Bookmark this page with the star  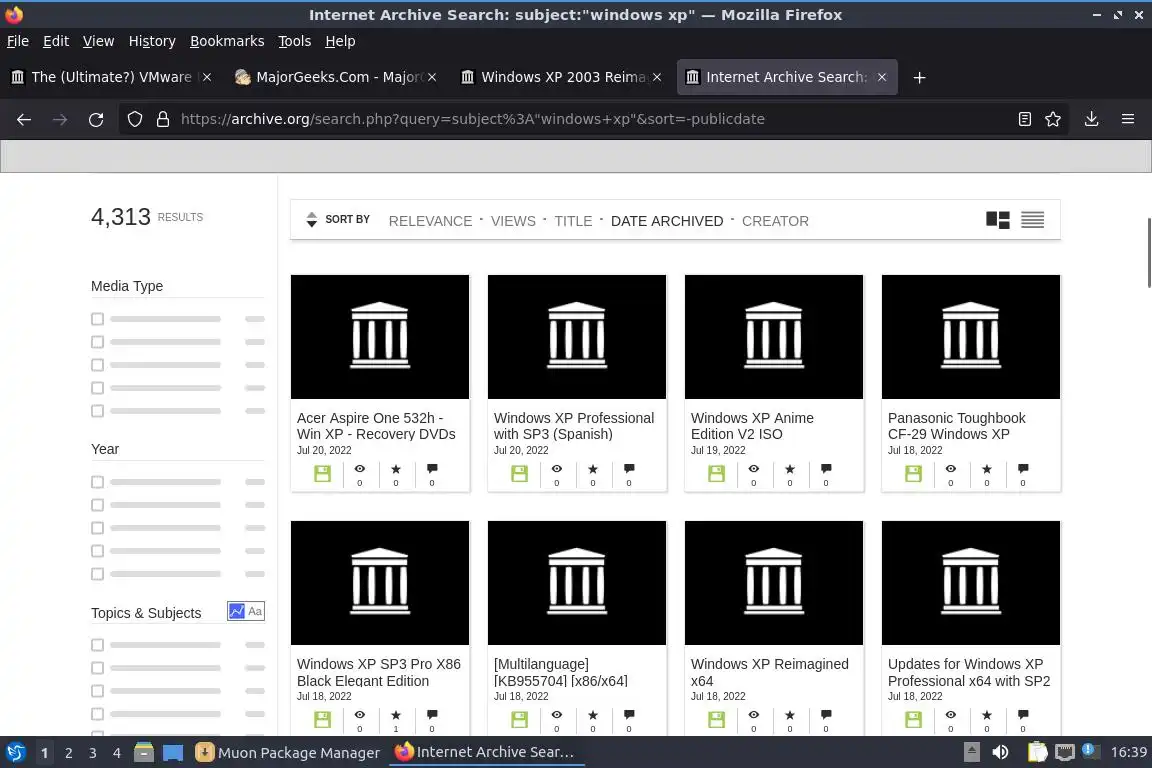(1053, 119)
